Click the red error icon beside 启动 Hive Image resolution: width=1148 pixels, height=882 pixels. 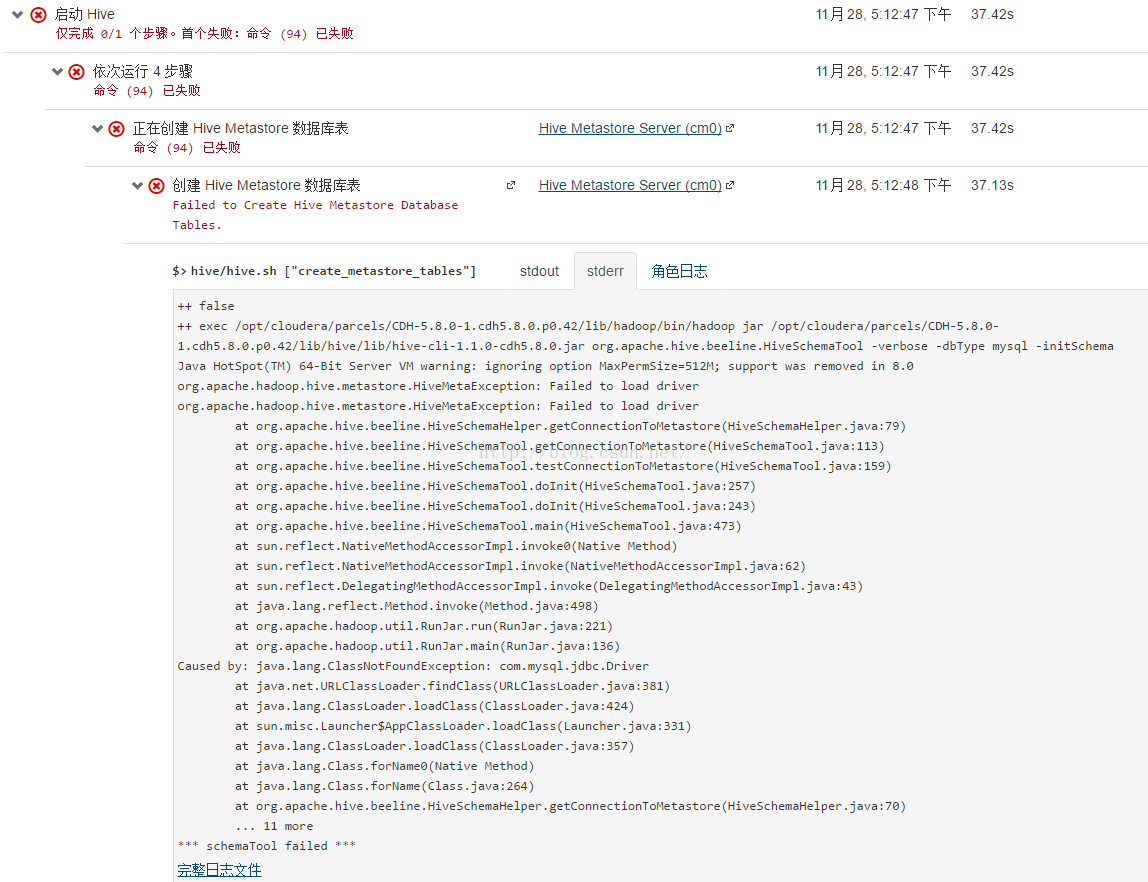point(39,15)
